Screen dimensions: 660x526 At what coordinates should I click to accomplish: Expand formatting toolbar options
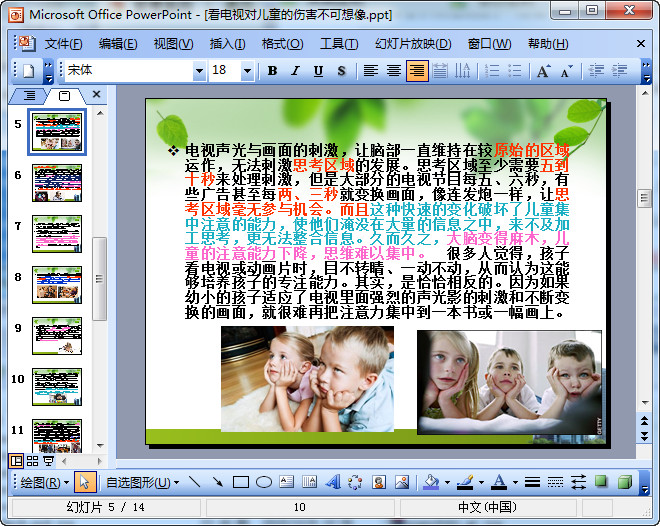point(646,72)
